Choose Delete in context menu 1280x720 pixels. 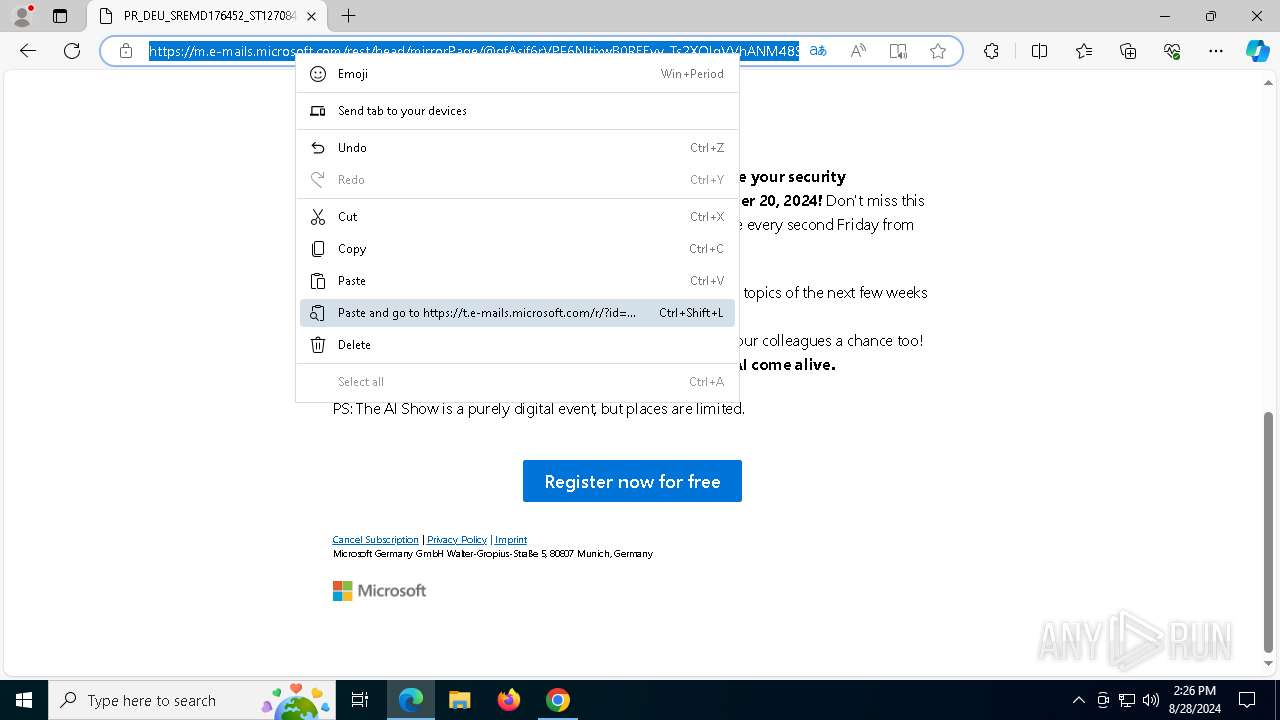click(517, 345)
